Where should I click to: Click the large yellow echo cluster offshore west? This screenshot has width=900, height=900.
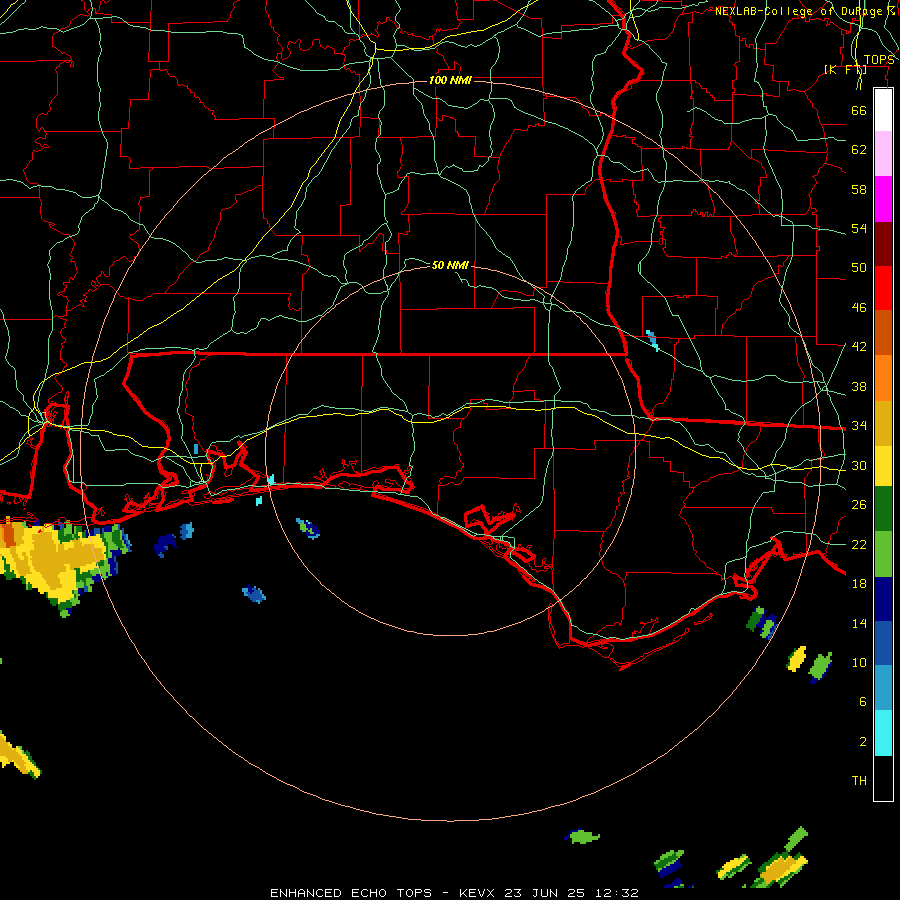(x=55, y=562)
